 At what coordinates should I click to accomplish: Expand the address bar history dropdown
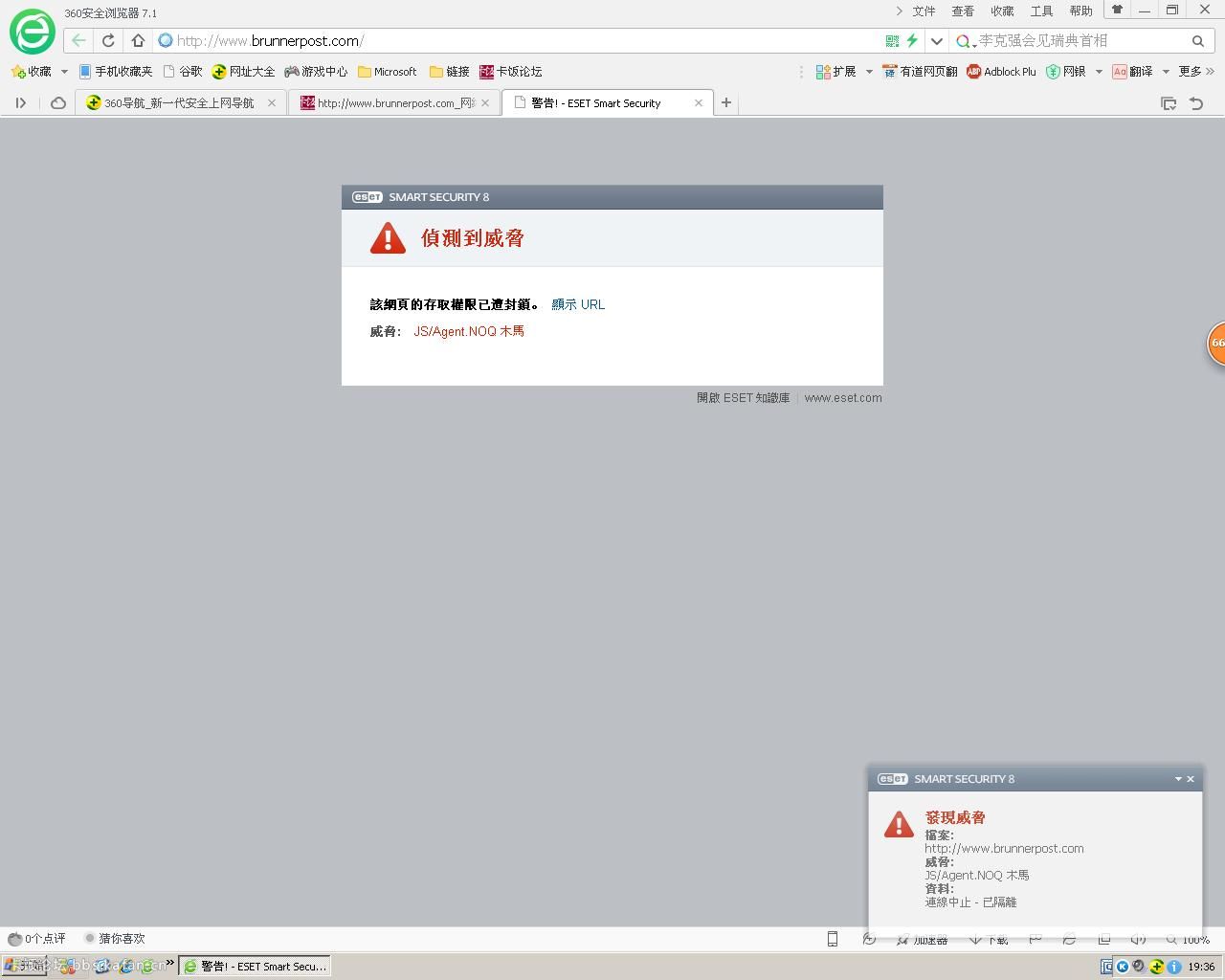(x=936, y=41)
